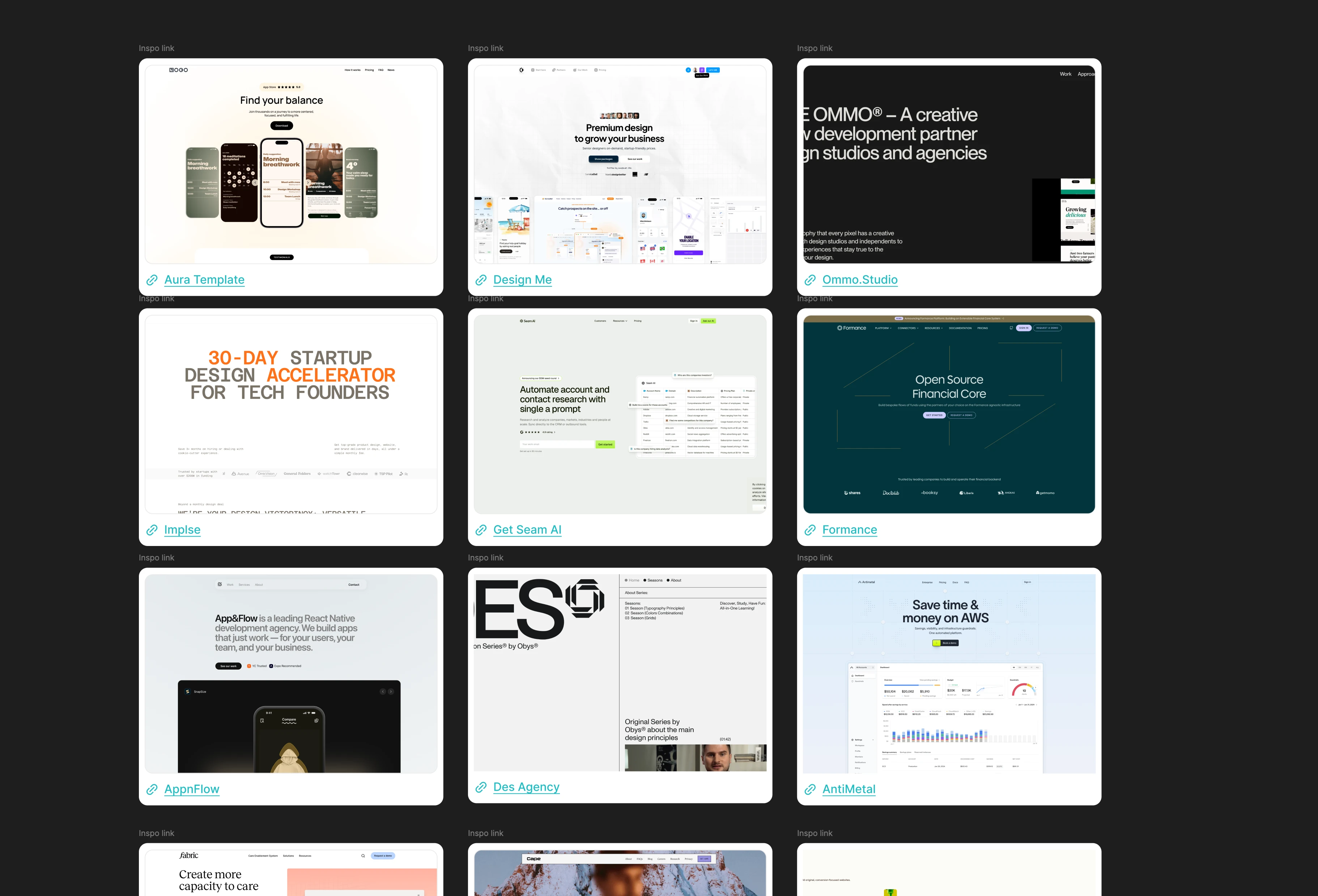Follow the AntiMetal link
The width and height of the screenshot is (1318, 896).
[849, 789]
